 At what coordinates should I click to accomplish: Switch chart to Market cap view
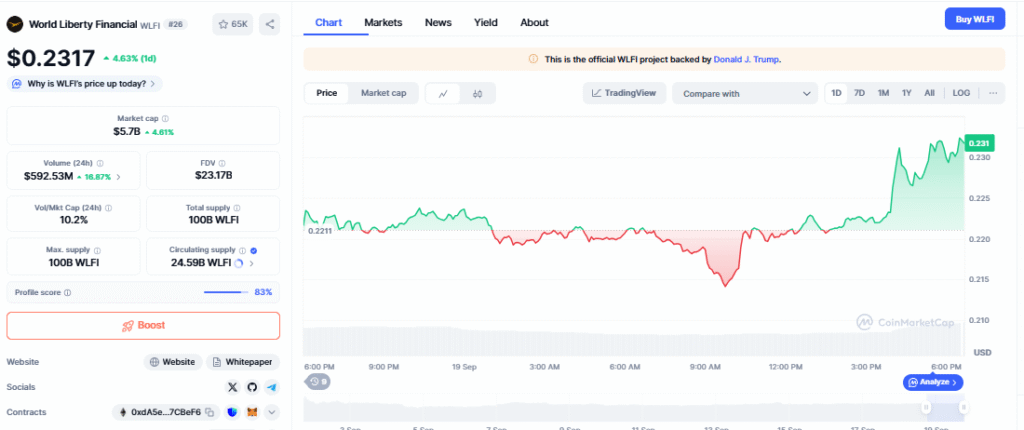[x=383, y=93]
